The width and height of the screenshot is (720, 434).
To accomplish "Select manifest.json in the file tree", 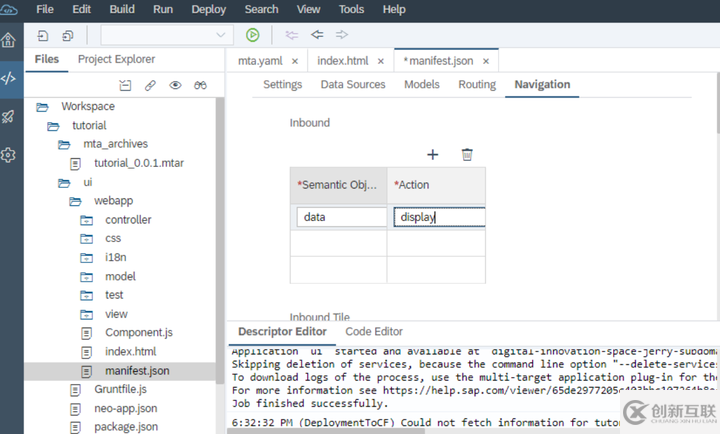I will click(x=137, y=371).
